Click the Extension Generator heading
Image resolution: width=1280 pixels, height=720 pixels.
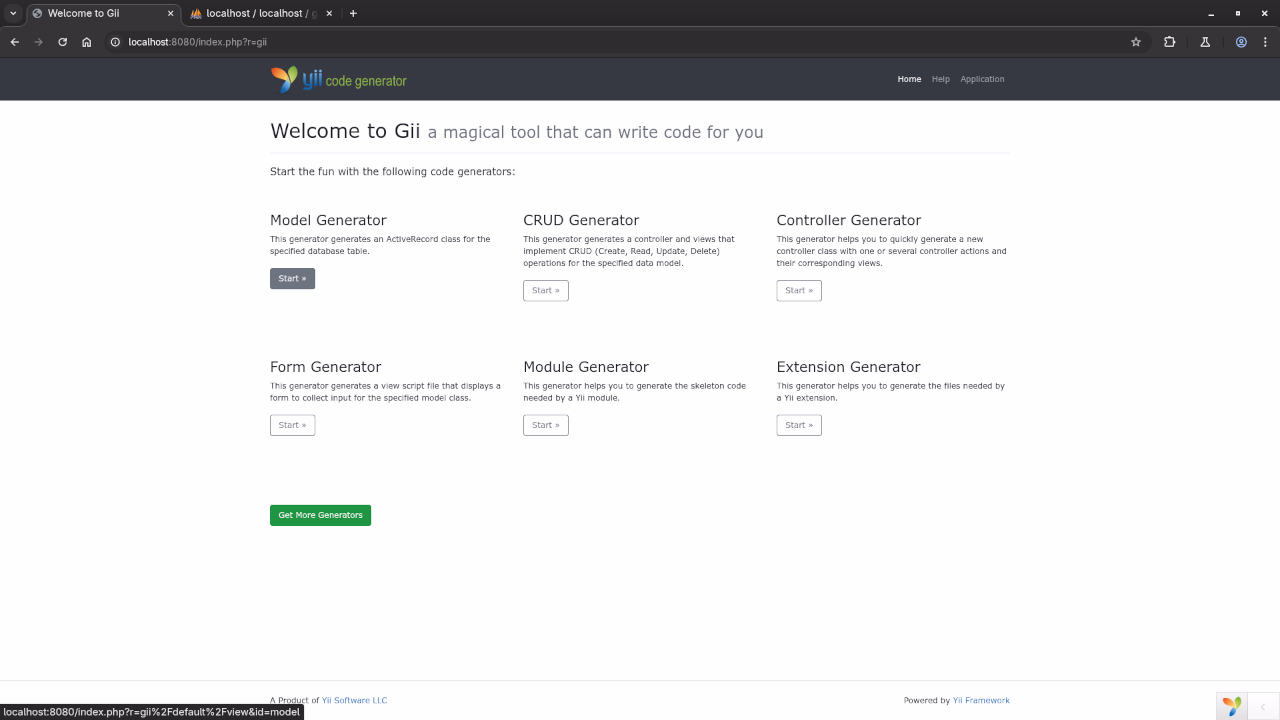click(848, 367)
